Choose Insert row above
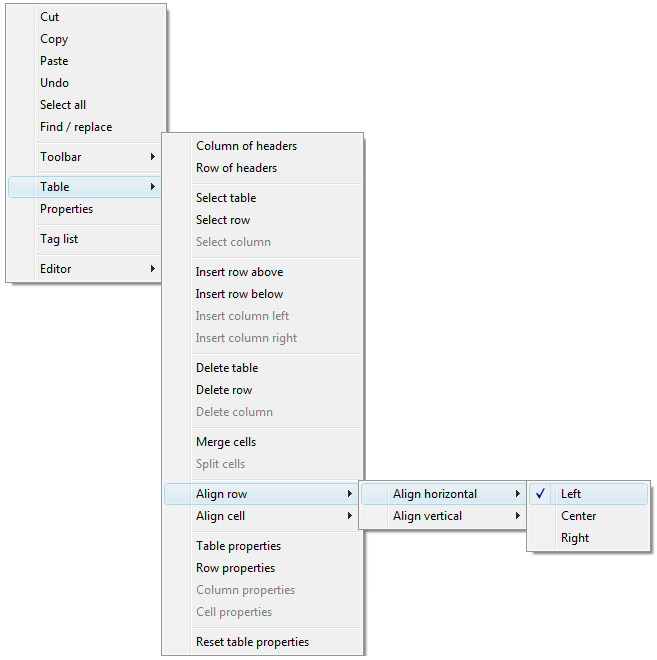Image resolution: width=657 pixels, height=660 pixels. [263, 272]
